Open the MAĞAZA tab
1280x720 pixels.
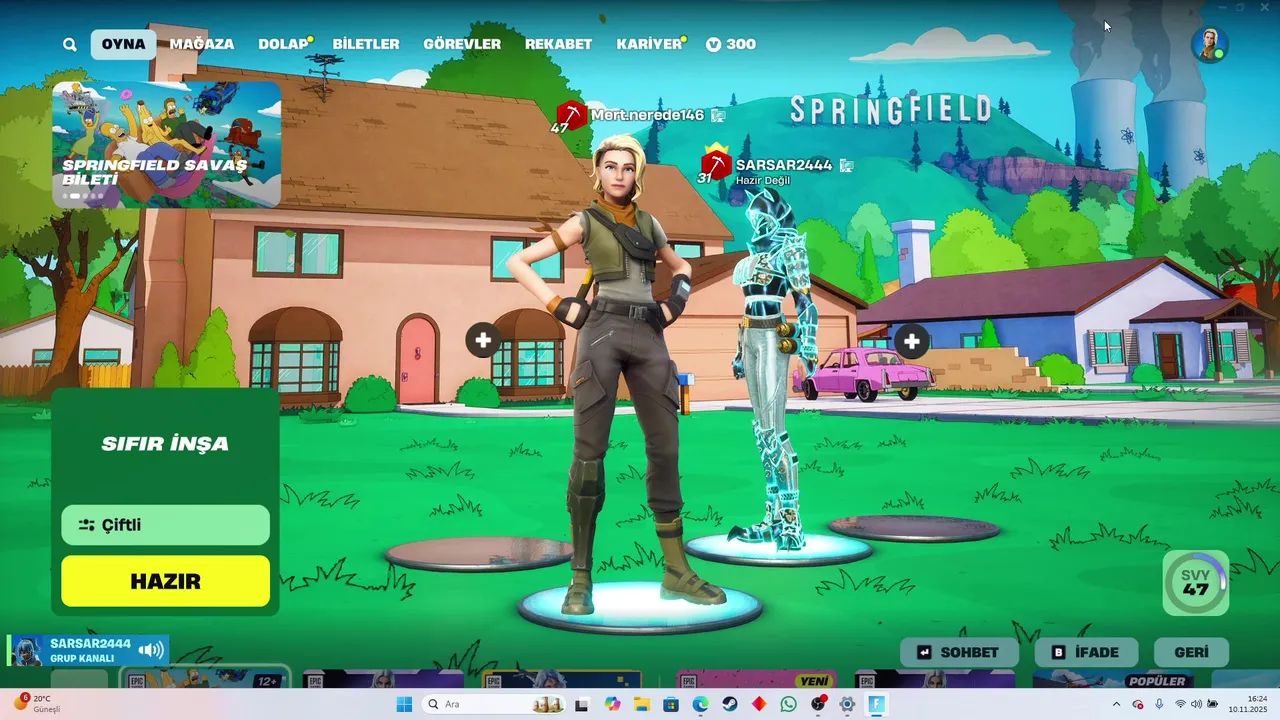201,44
